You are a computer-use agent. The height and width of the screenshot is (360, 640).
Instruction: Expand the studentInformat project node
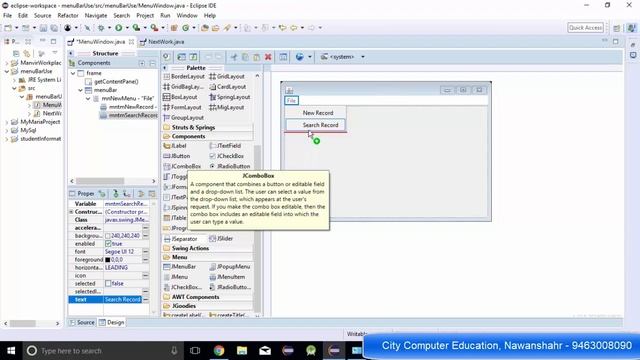click(x=7, y=139)
